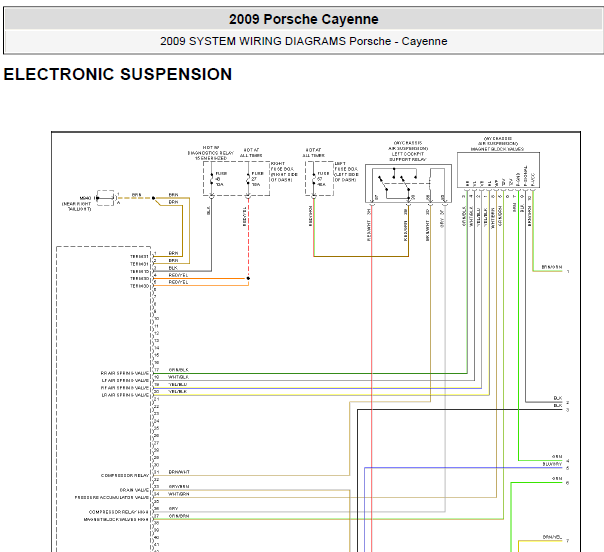Click the 'DRAIN VALVE' pin label
This screenshot has width=604, height=552.
click(134, 490)
